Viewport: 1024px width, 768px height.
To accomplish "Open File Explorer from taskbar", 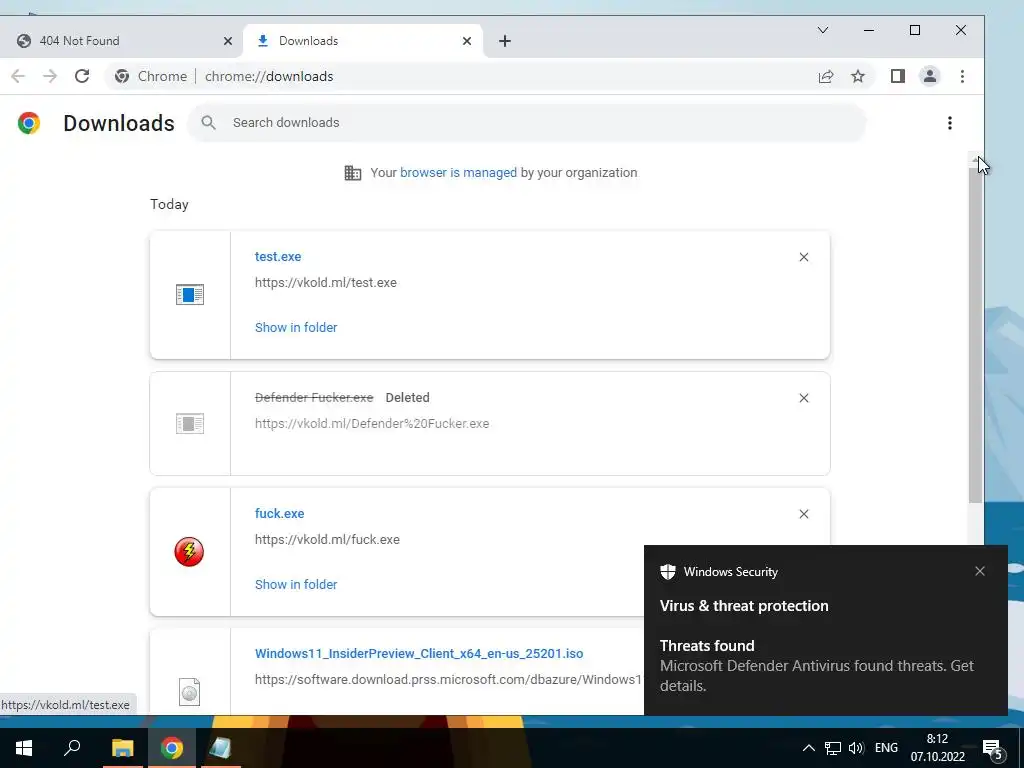I will point(122,748).
